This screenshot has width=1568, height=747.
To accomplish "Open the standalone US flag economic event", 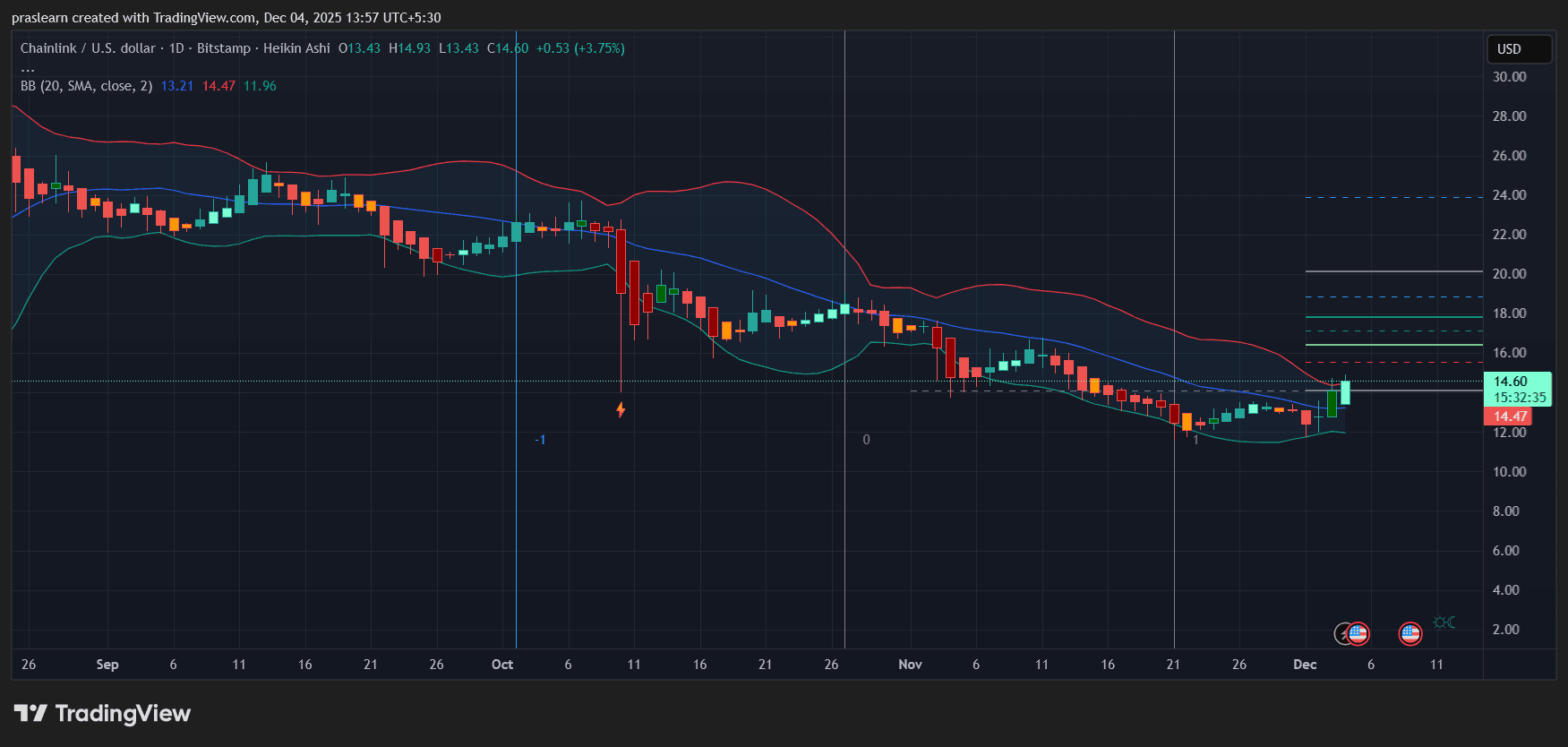I will click(x=1410, y=634).
